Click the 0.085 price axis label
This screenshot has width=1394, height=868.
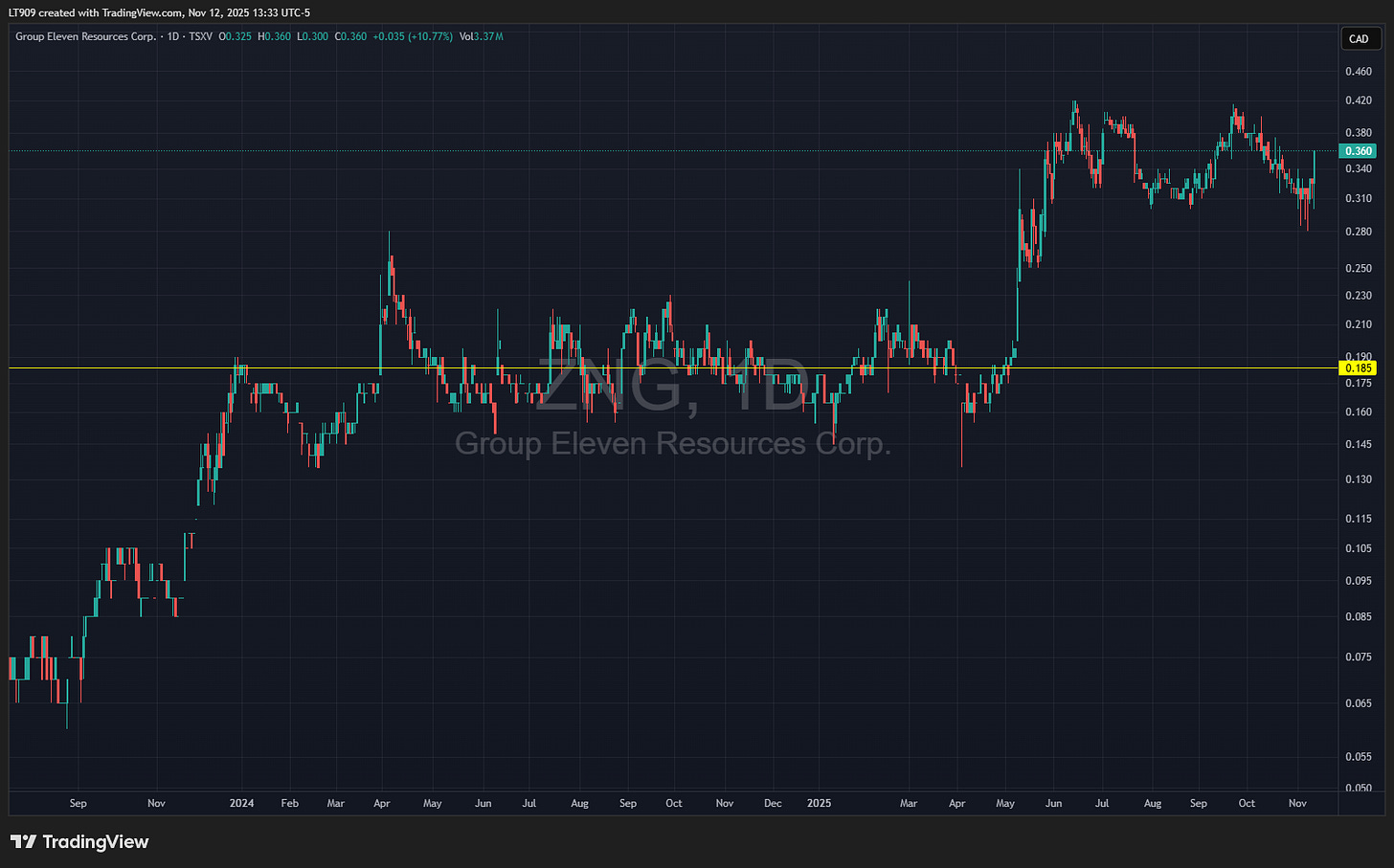coord(1359,616)
